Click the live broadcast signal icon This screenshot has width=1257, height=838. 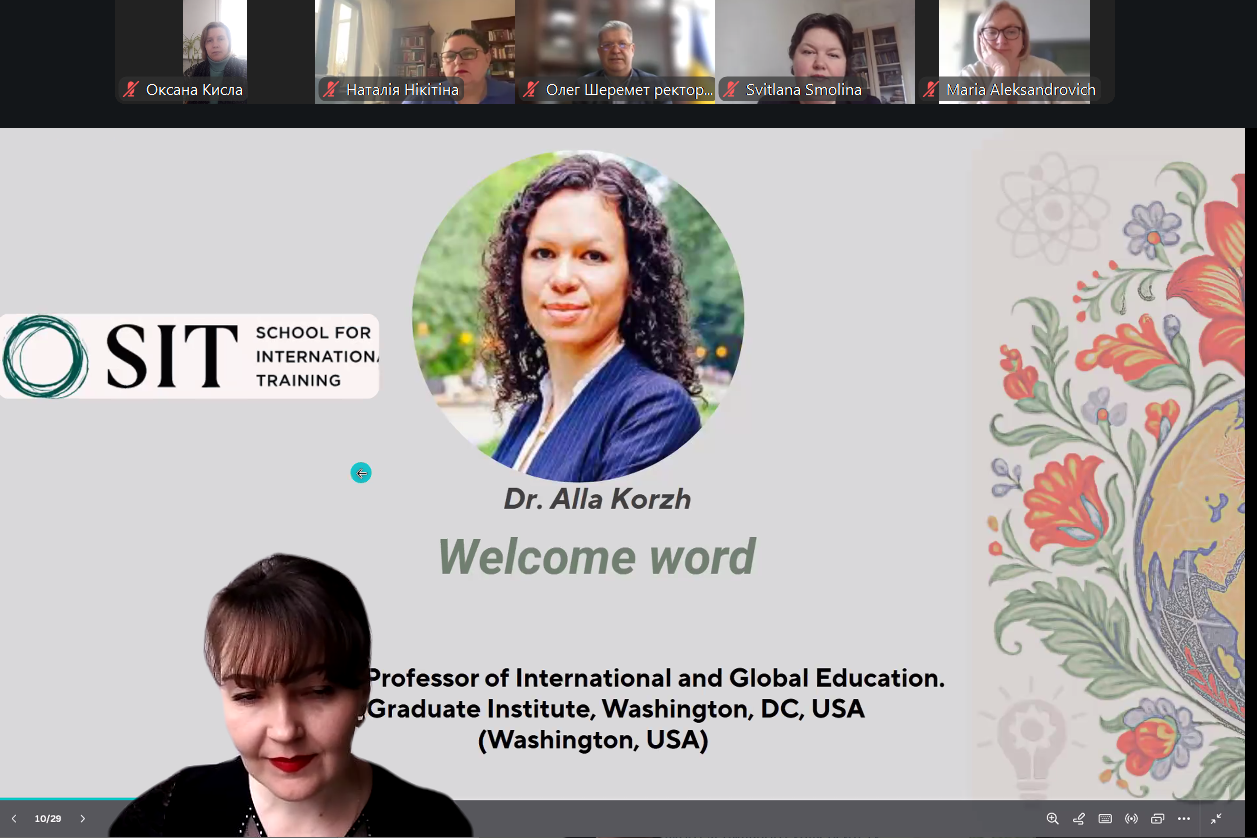(x=1131, y=818)
